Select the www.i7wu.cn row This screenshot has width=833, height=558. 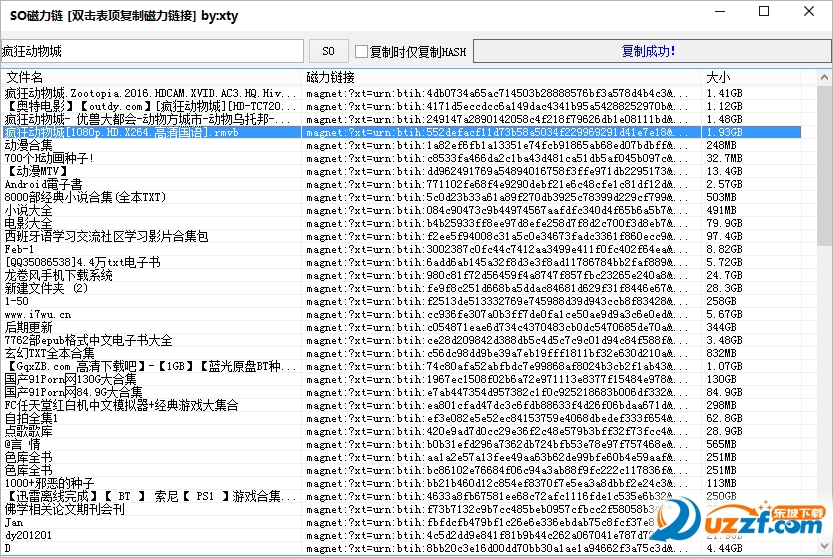pyautogui.click(x=401, y=315)
